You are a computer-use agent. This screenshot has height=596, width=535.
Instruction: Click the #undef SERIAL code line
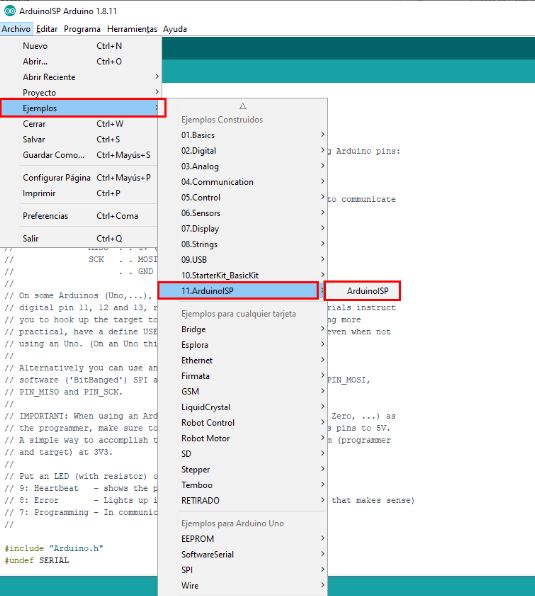[36, 560]
